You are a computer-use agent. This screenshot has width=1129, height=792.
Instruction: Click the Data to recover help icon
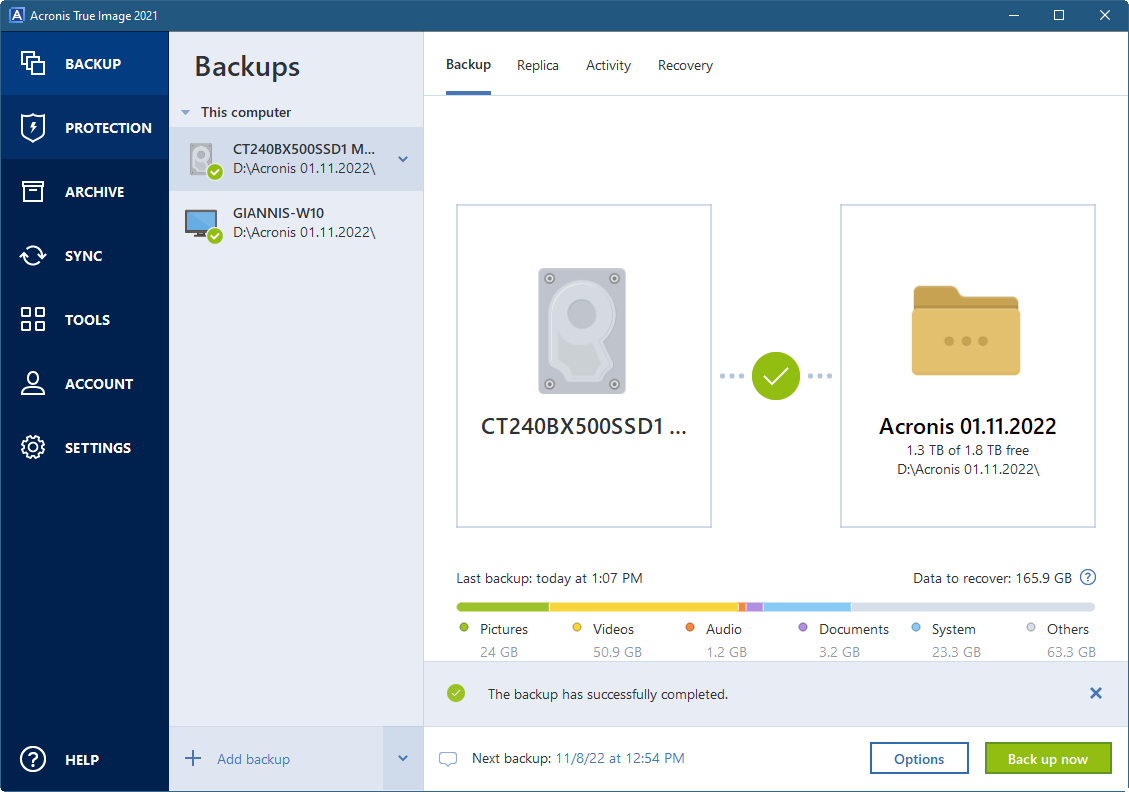point(1089,577)
